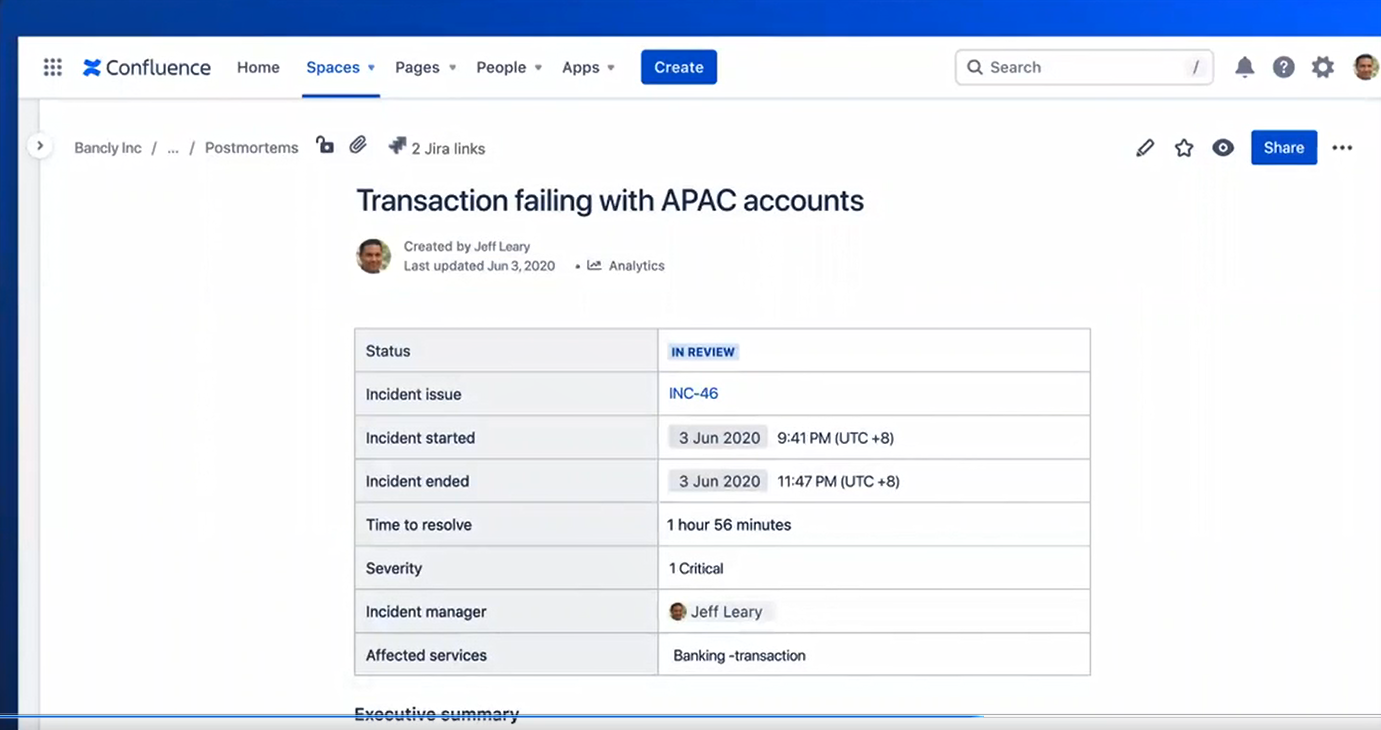Open the Analytics link

(x=637, y=266)
